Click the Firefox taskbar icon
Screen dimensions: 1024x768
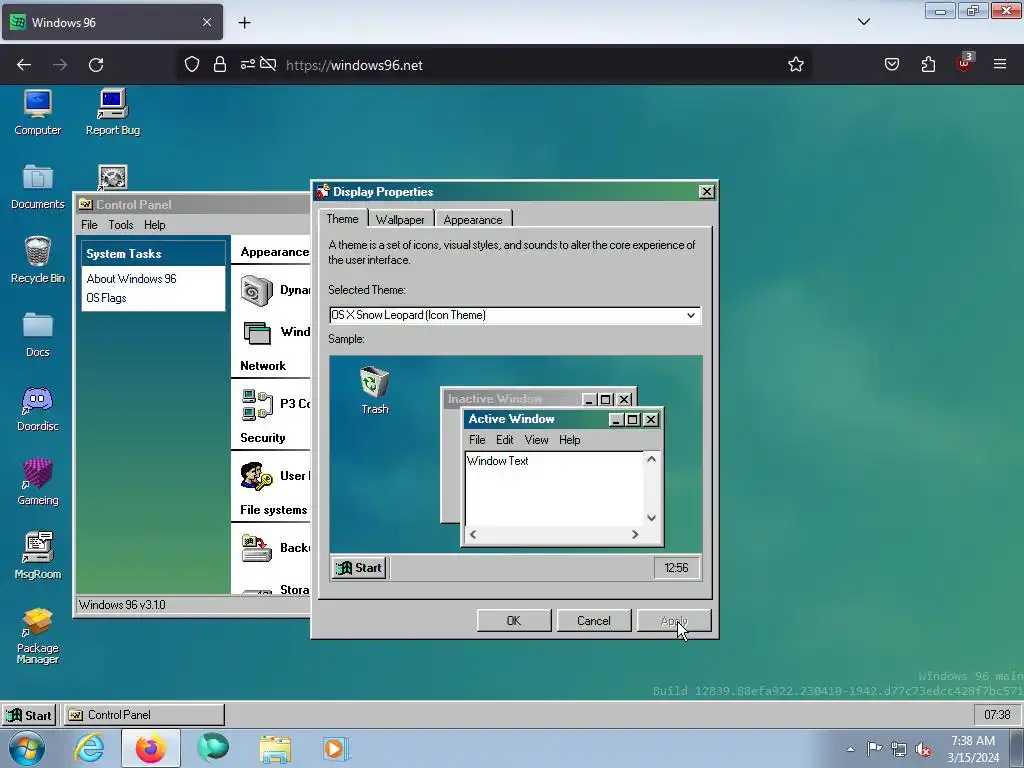[150, 748]
